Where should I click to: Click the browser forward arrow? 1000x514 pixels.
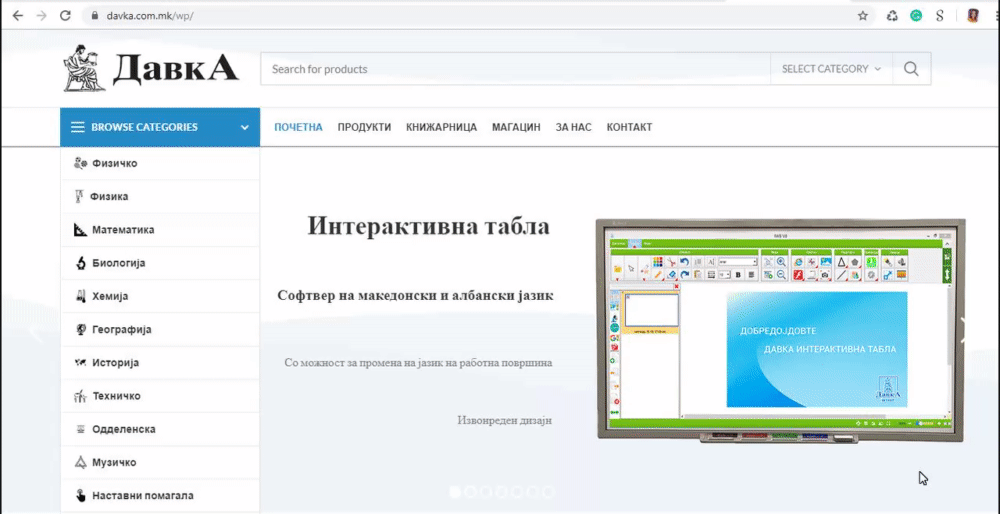(x=41, y=16)
